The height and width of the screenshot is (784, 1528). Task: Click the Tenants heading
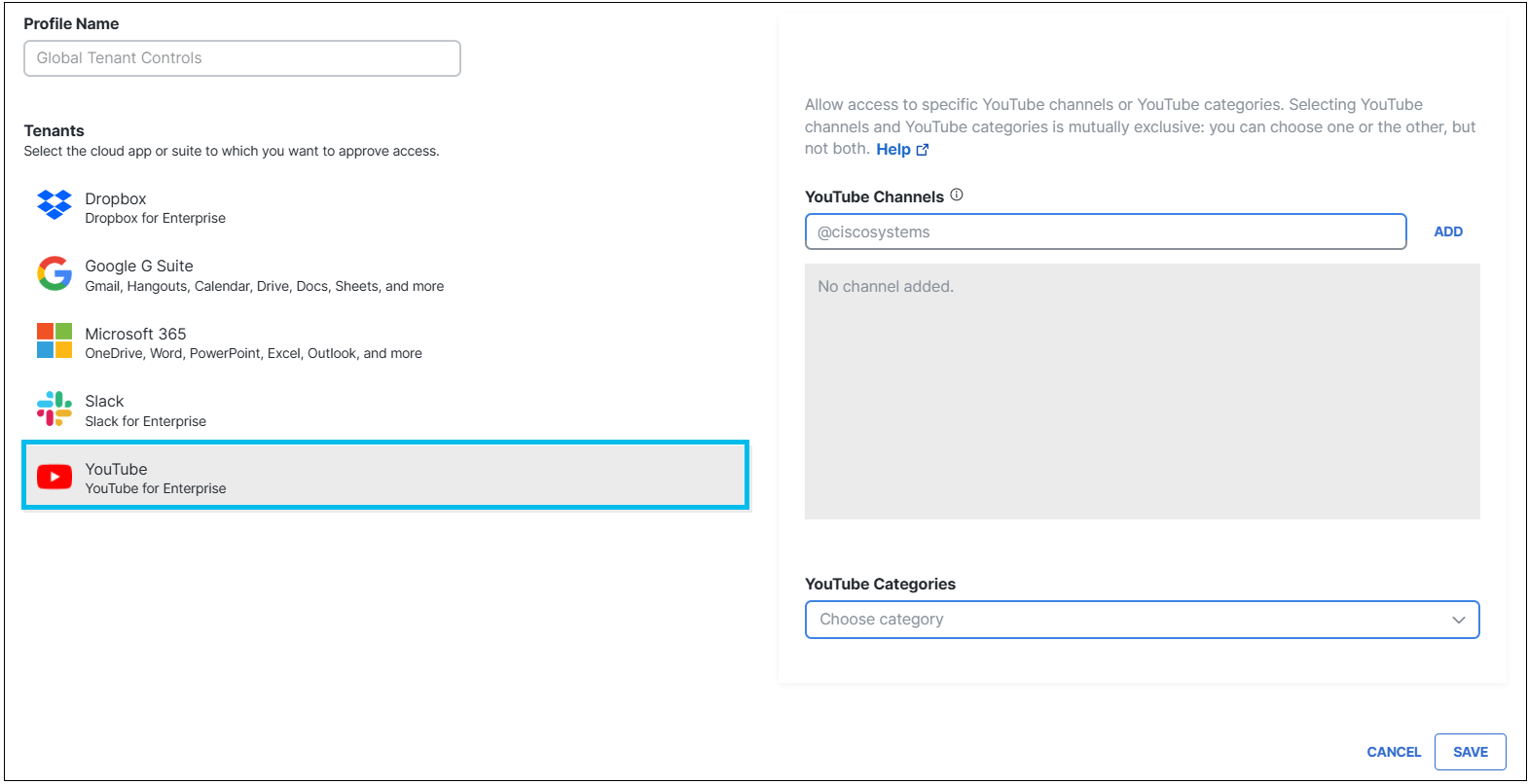point(55,130)
